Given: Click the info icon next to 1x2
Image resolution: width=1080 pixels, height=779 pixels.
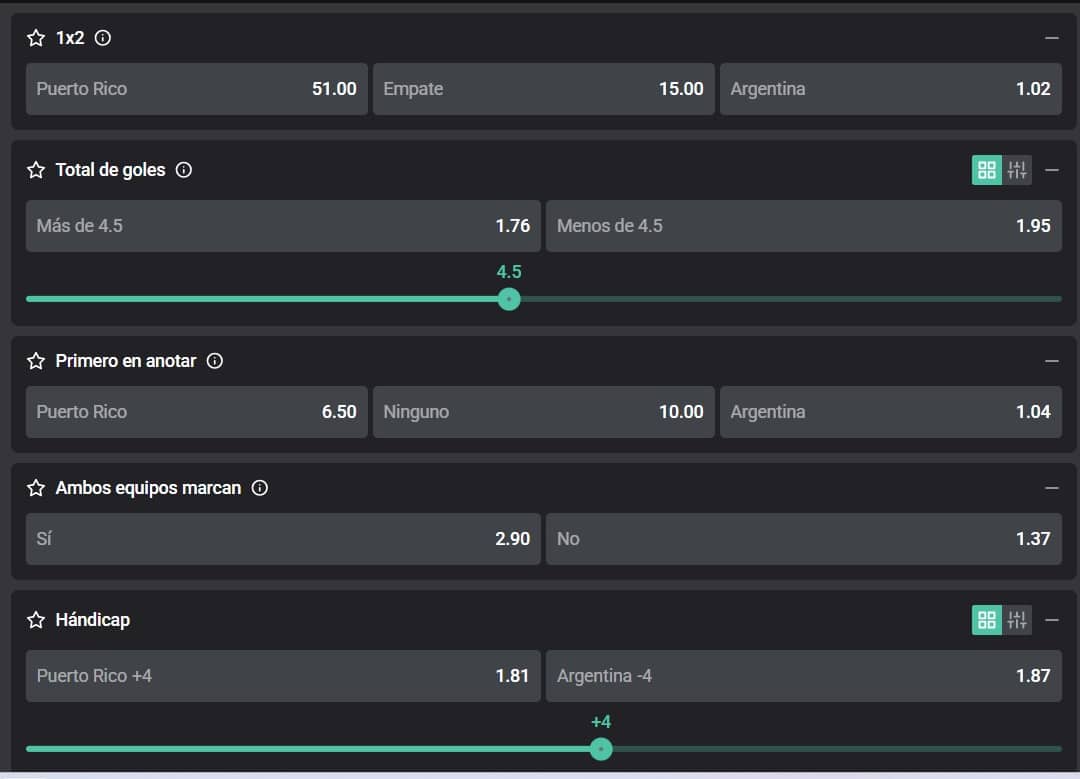Looking at the screenshot, I should pos(102,38).
